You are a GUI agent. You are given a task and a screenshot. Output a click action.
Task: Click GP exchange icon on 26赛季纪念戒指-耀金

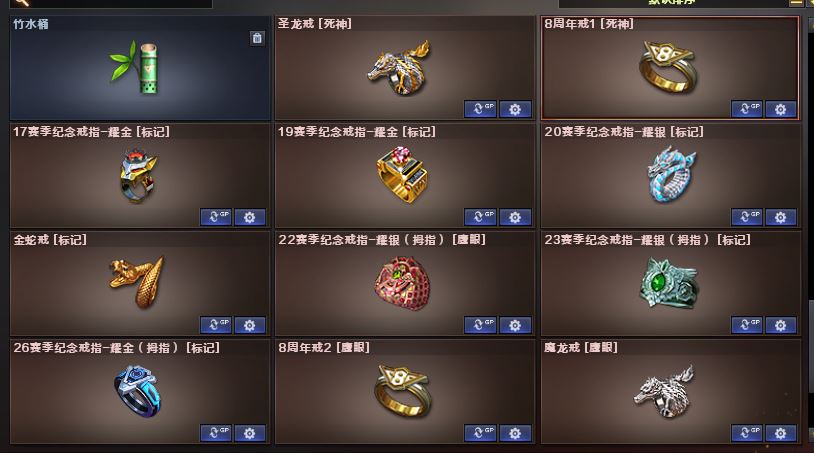click(215, 433)
